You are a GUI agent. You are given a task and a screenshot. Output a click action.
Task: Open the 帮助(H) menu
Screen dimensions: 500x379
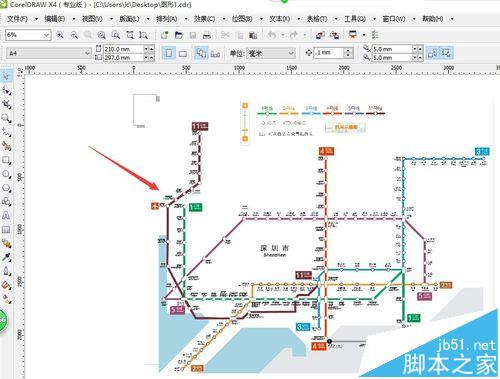pyautogui.click(x=432, y=19)
